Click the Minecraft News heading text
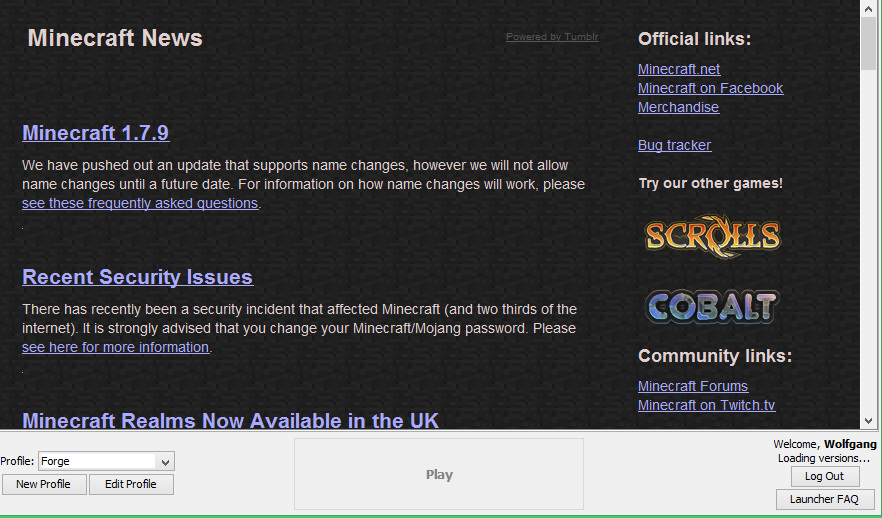Image resolution: width=882 pixels, height=518 pixels. tap(115, 38)
